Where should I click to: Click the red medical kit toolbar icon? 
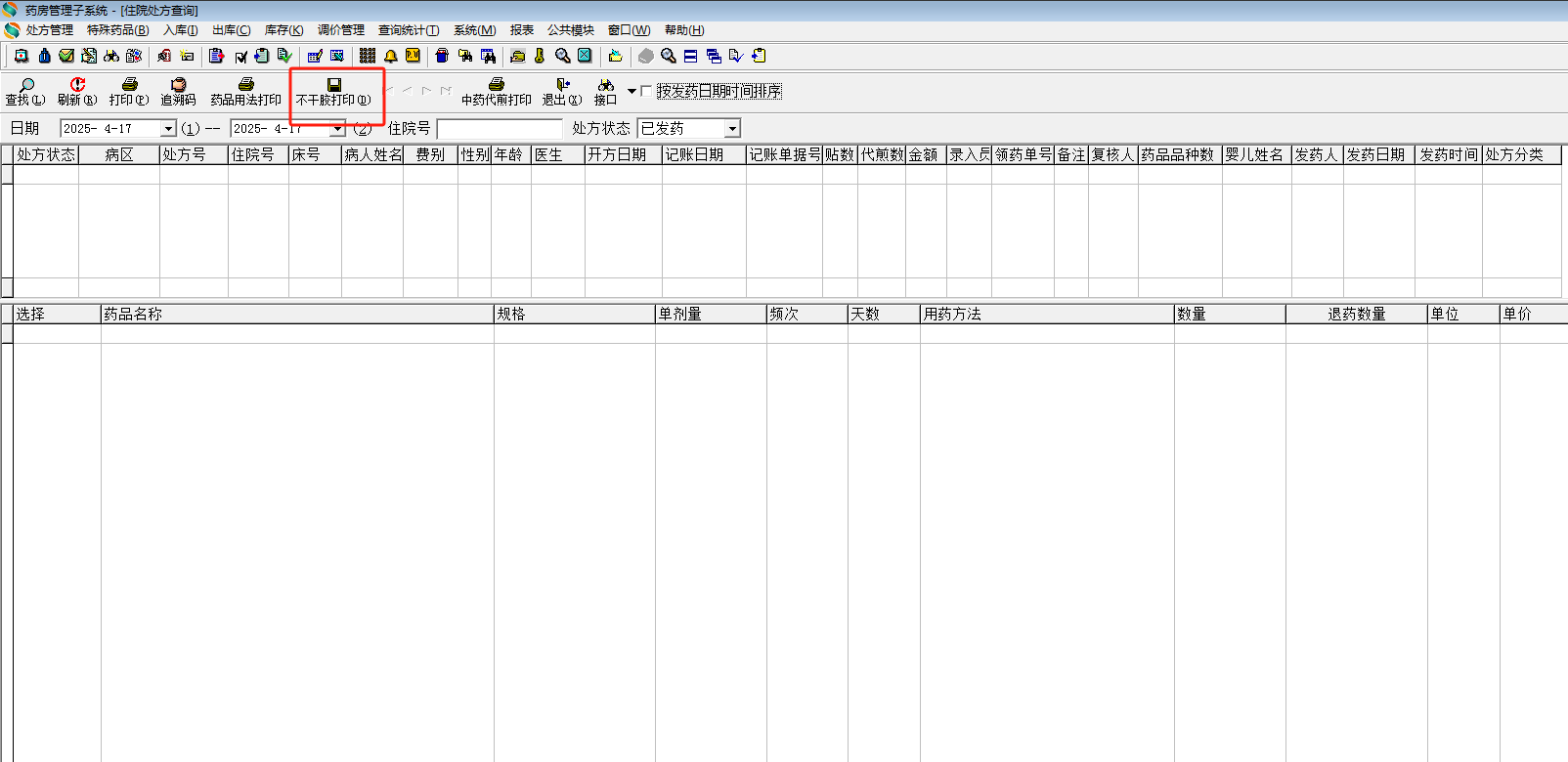pyautogui.click(x=21, y=56)
